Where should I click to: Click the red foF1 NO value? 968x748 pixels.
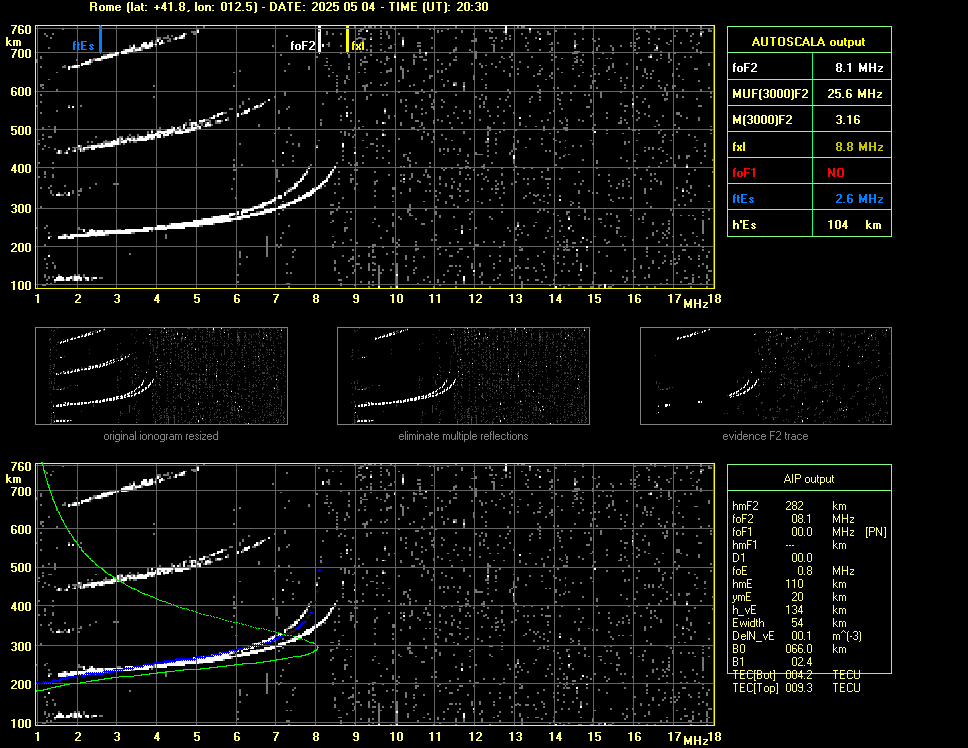pos(836,173)
